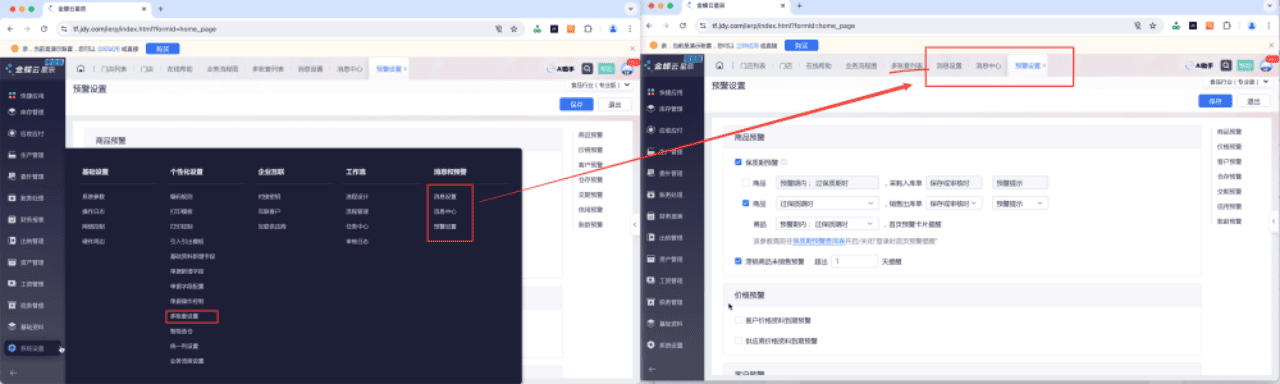1280x384 pixels.
Task: Open 快捷应用 in left window sidebar
Action: pyautogui.click(x=32, y=95)
